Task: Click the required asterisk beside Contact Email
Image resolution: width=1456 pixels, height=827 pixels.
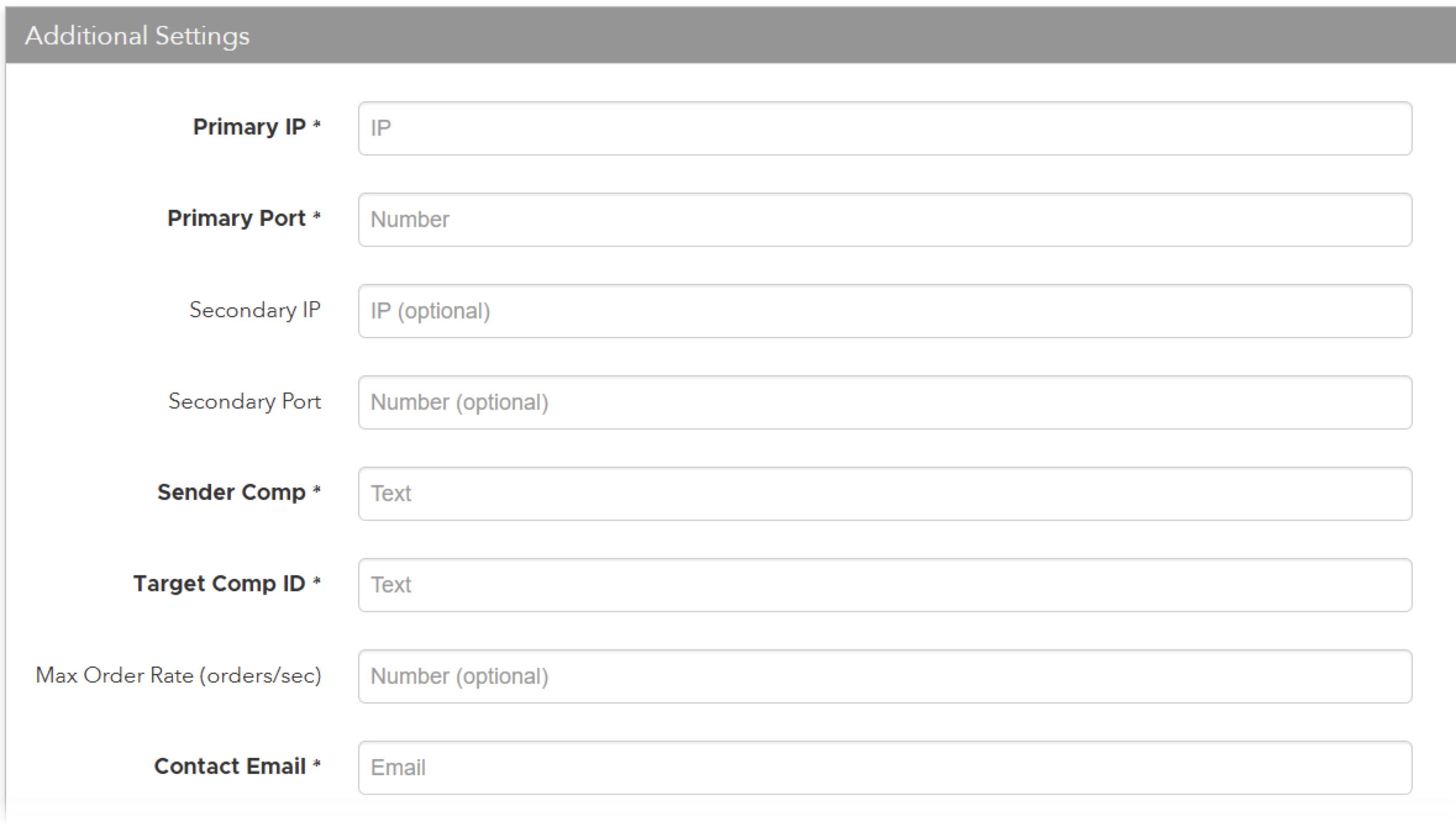Action: (x=317, y=765)
